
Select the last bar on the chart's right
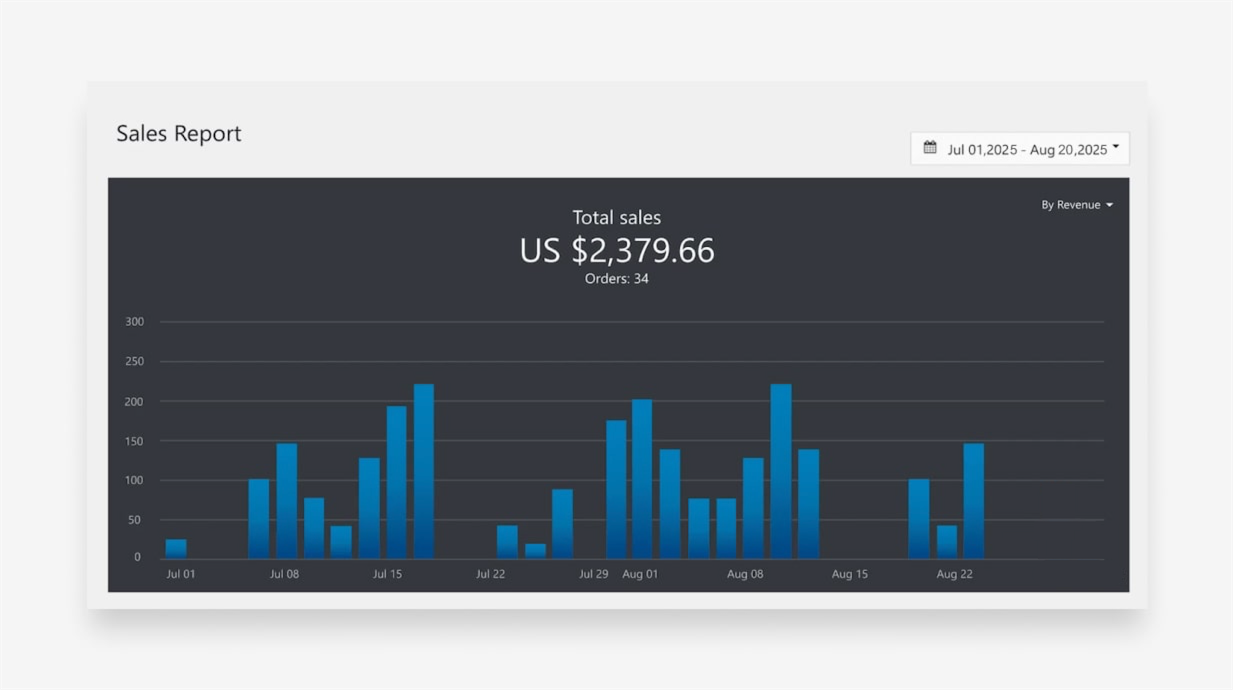pos(974,500)
